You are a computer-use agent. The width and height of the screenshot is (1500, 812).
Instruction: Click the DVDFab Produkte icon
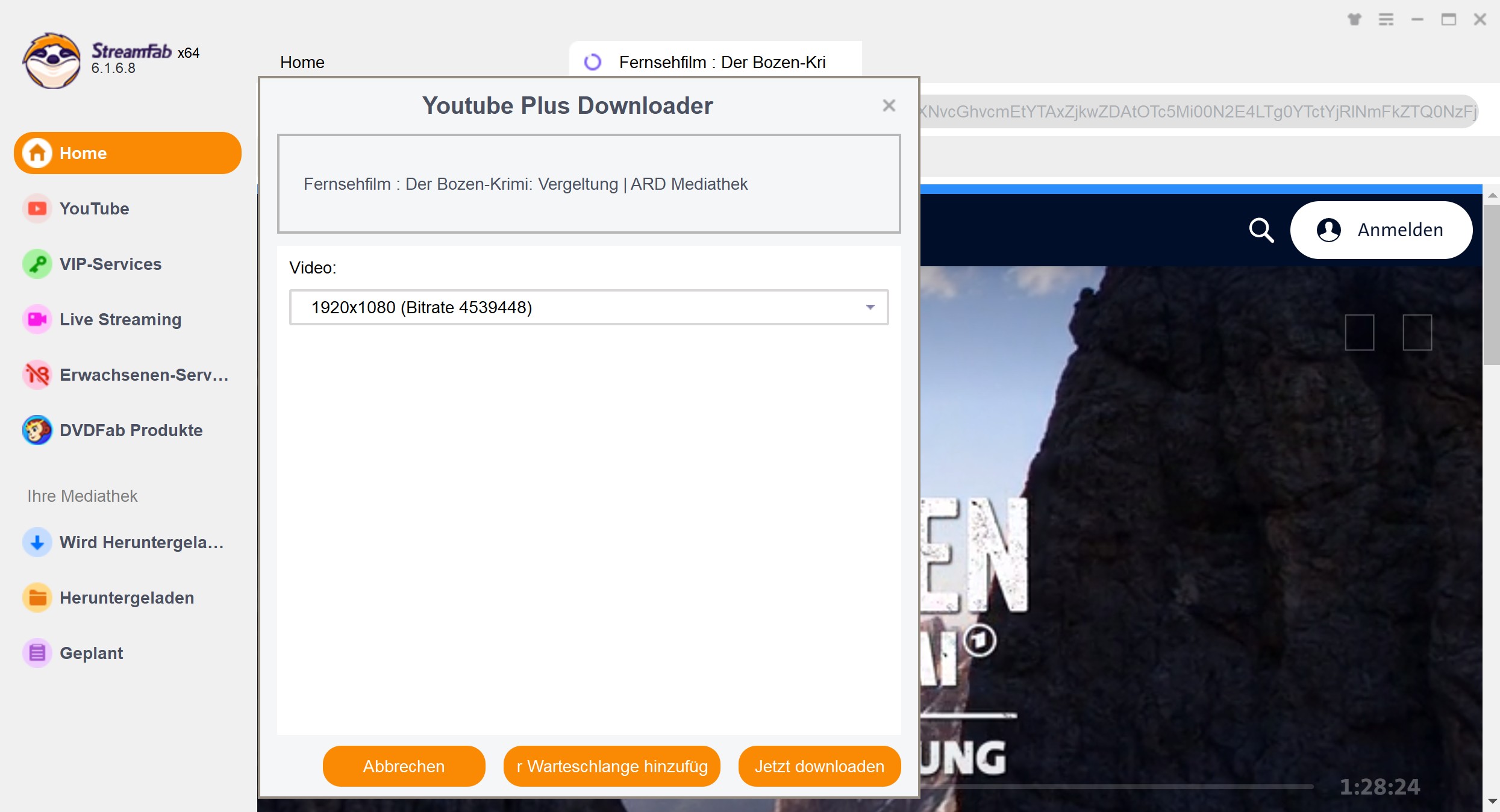point(36,430)
